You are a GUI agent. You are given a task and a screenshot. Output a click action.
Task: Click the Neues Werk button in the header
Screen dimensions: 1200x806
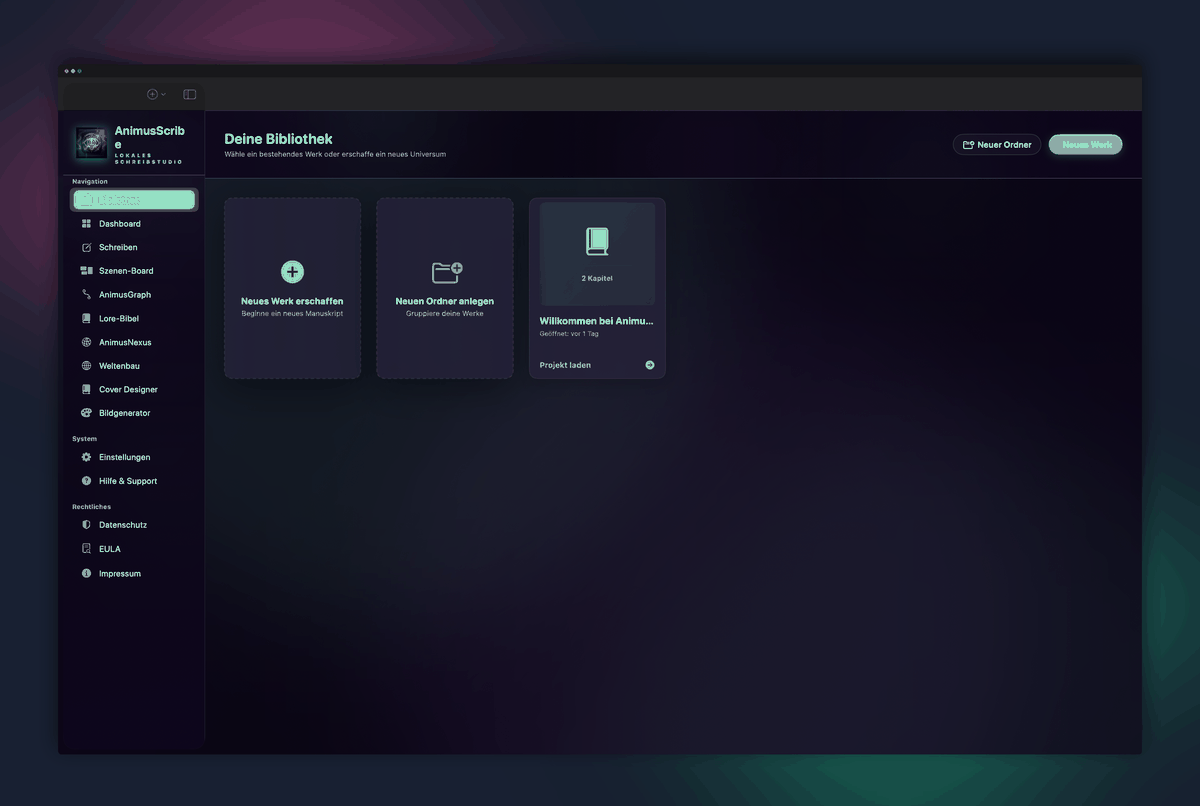[1086, 145]
